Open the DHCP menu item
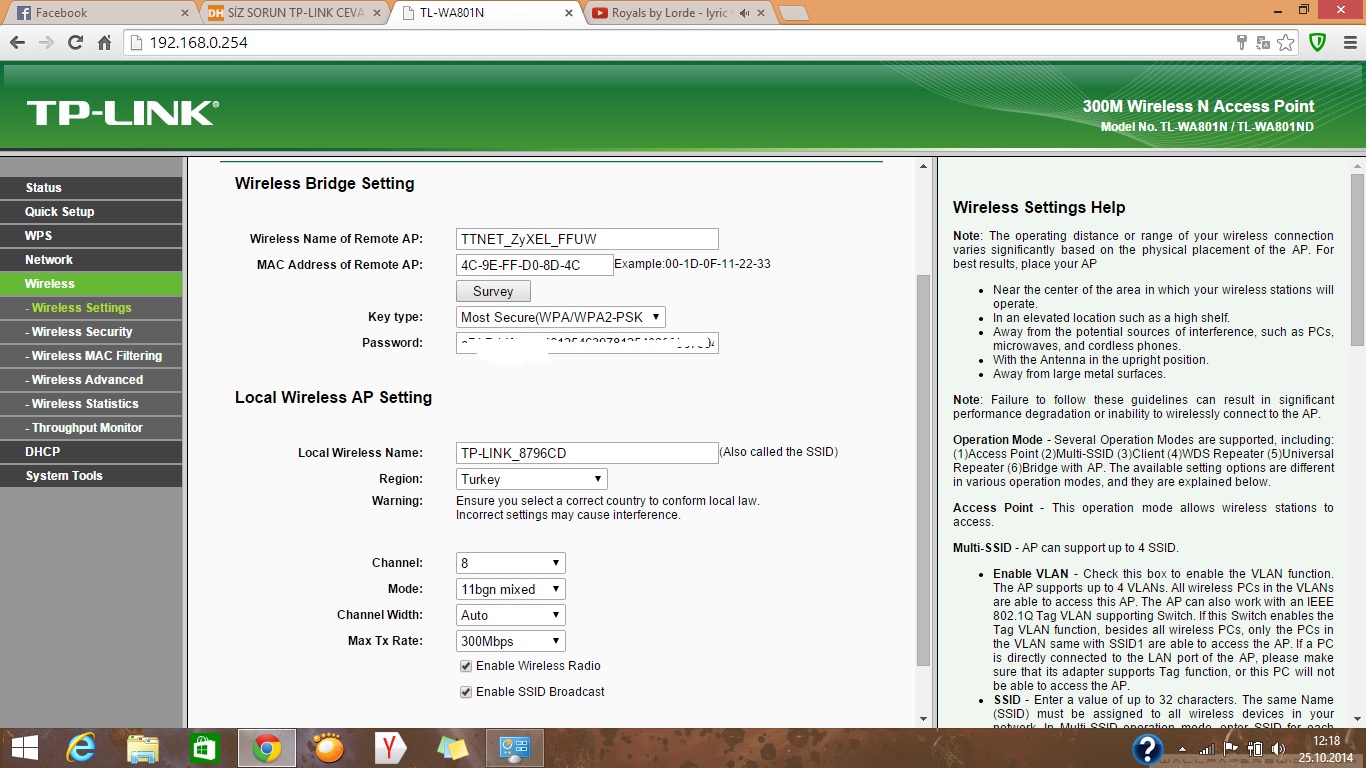 click(91, 452)
